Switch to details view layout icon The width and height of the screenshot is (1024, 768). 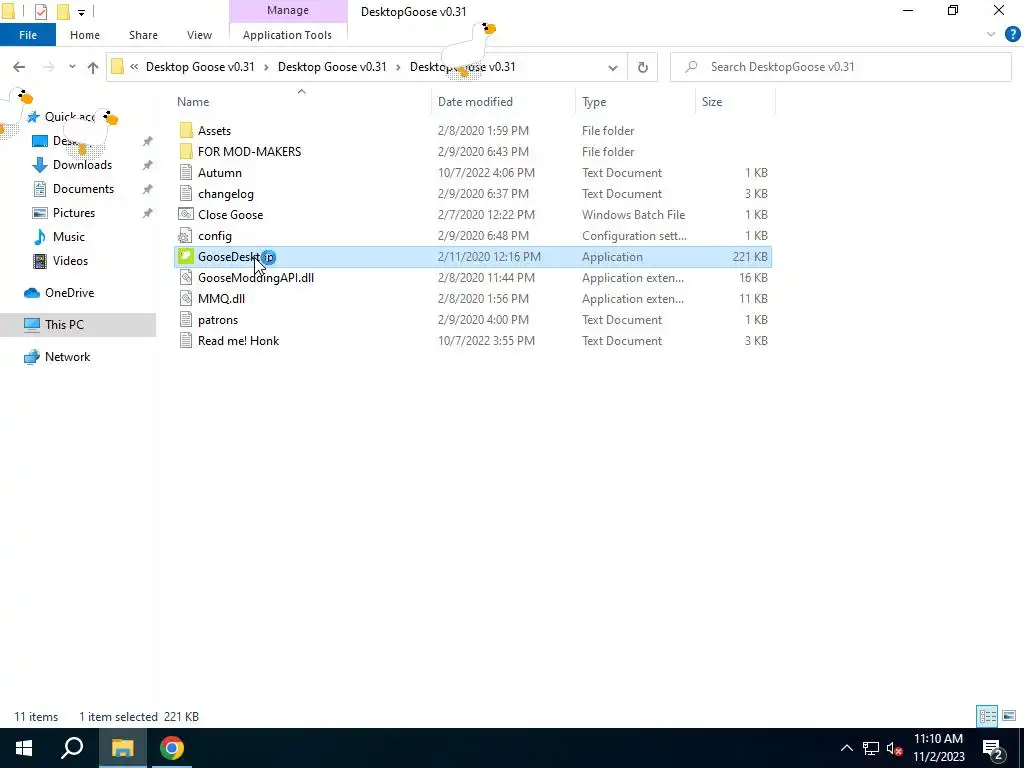[987, 716]
